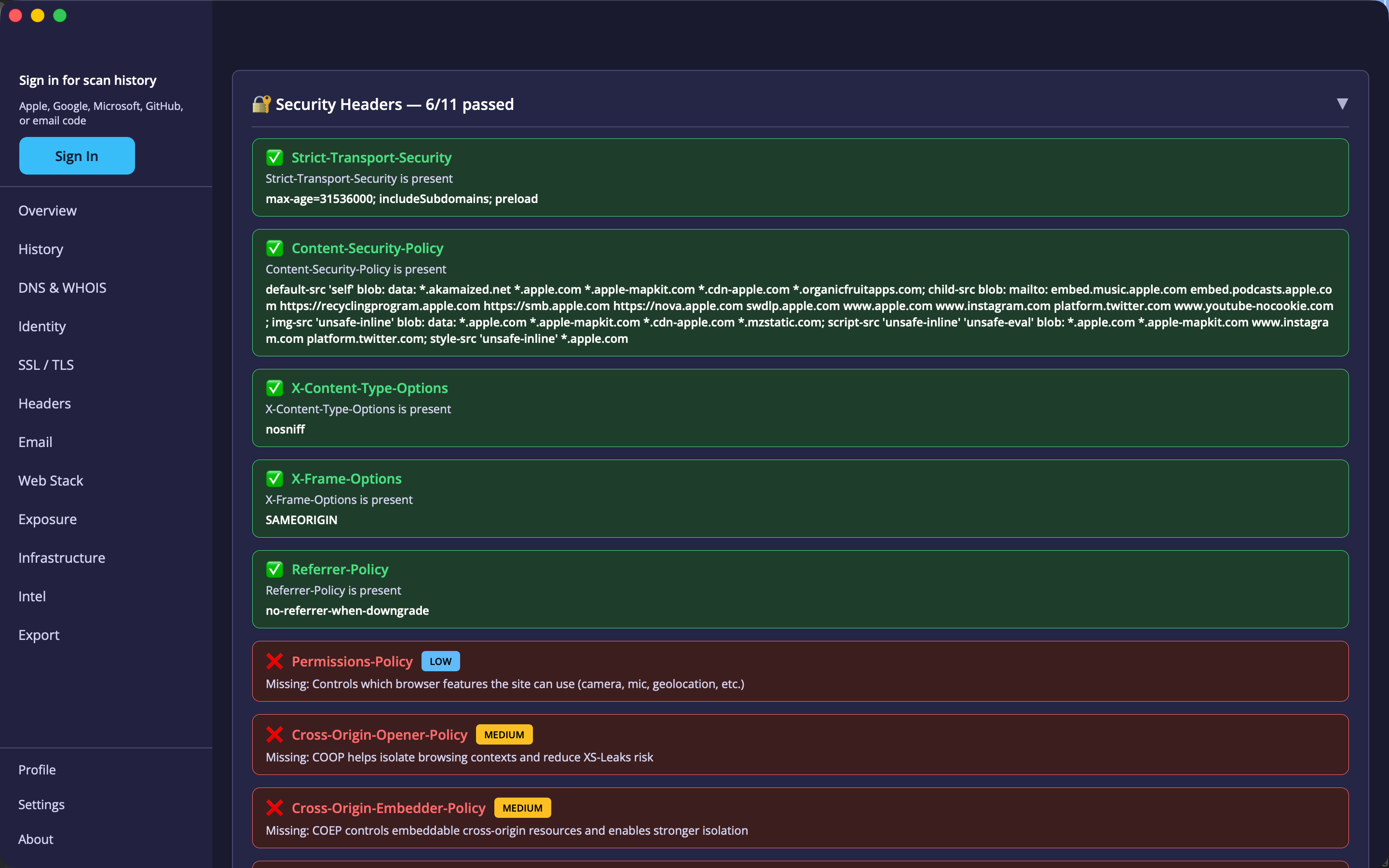Click the max-age=31536000 value text
This screenshot has width=1389, height=868.
point(402,199)
